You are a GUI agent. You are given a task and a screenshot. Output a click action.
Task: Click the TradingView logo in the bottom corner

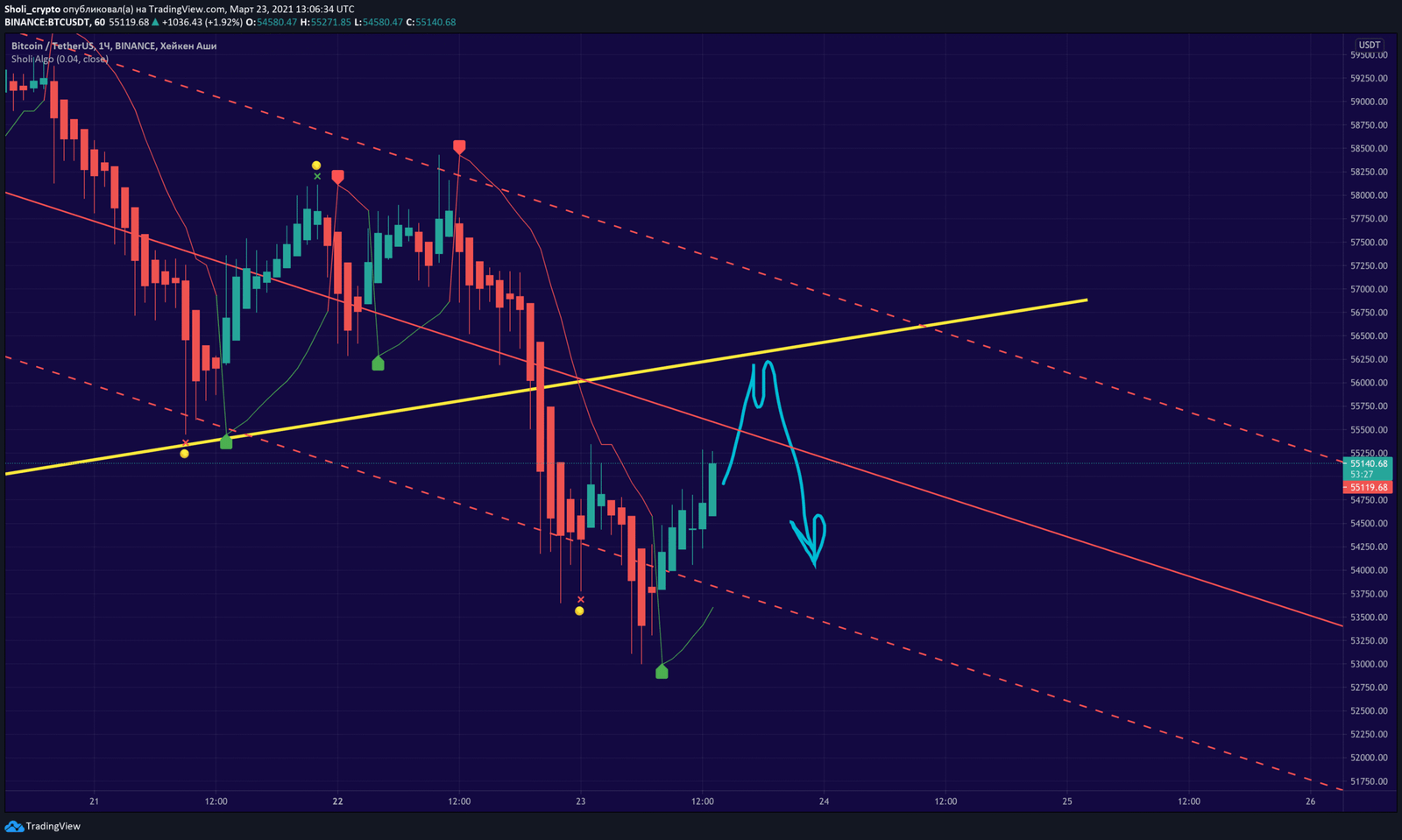pos(43,826)
